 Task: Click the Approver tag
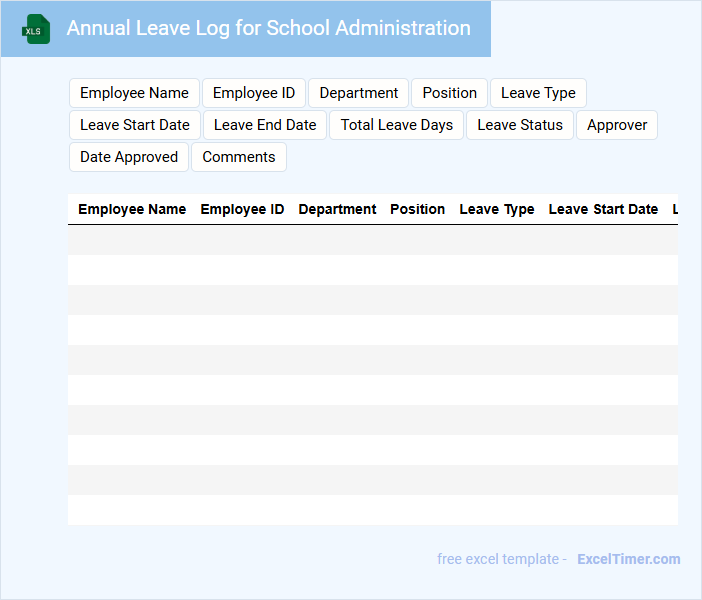pyautogui.click(x=617, y=125)
